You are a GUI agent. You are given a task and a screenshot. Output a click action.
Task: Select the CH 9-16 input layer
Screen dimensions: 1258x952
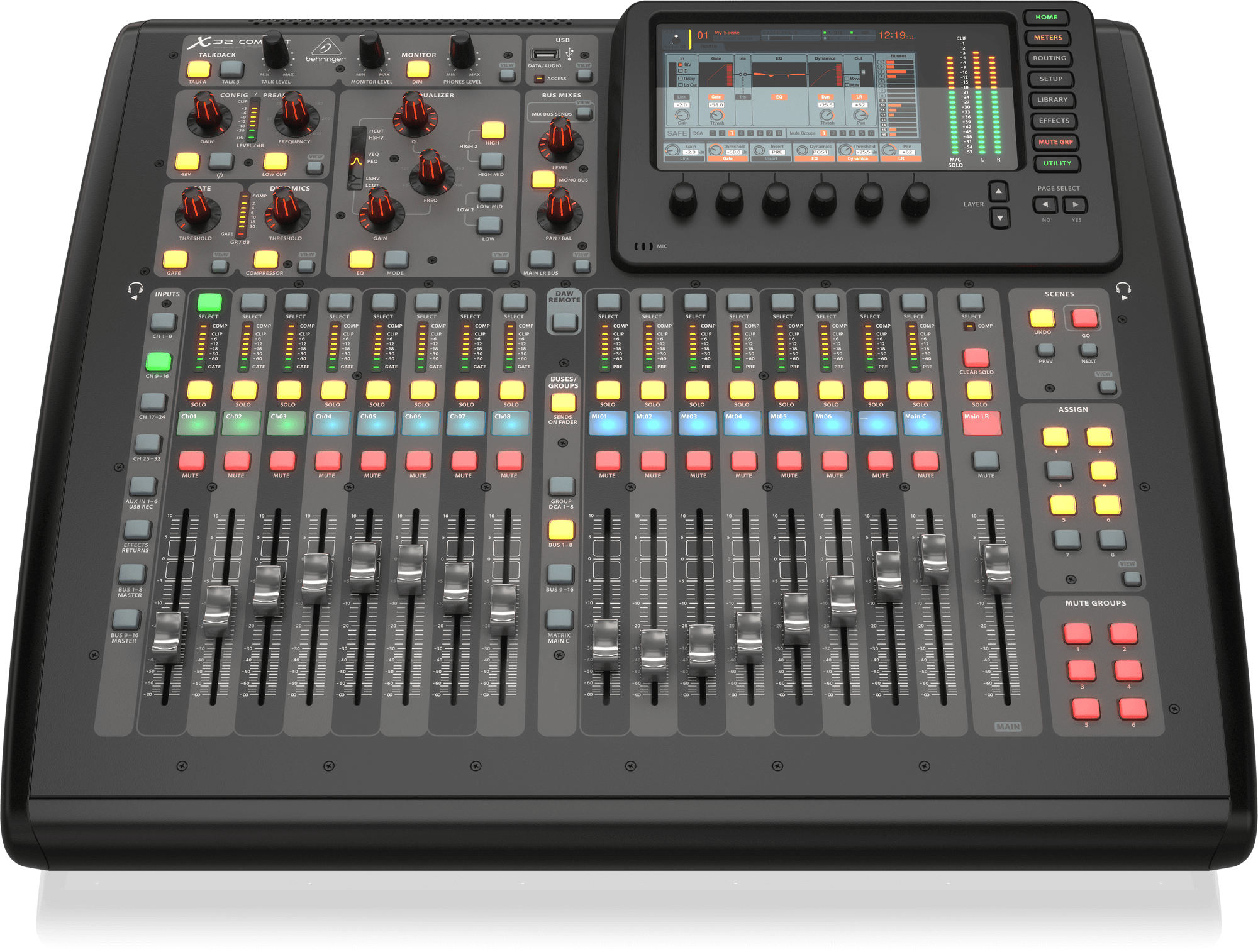coord(159,362)
